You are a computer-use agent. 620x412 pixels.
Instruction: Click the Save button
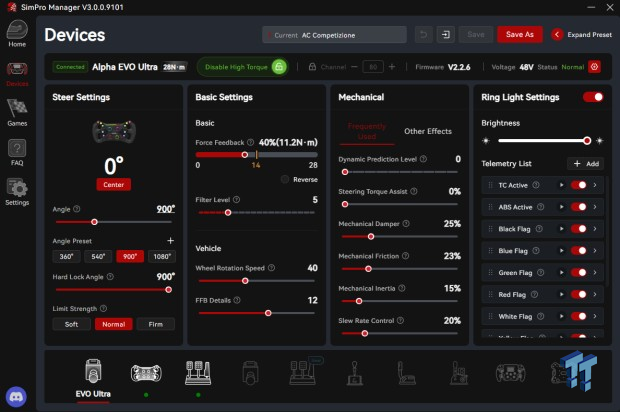476,35
